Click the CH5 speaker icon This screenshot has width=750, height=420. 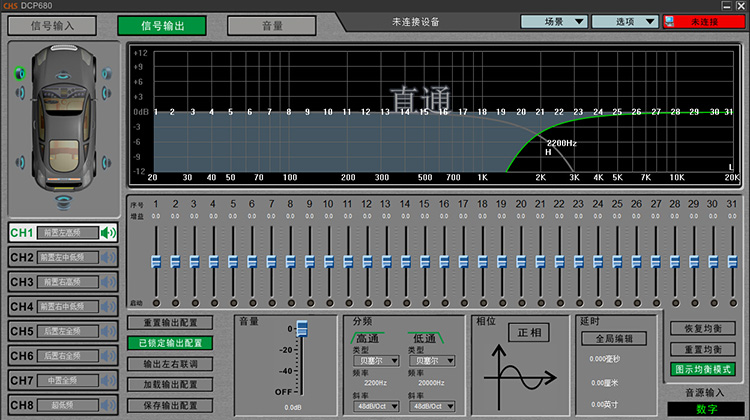[x=109, y=331]
